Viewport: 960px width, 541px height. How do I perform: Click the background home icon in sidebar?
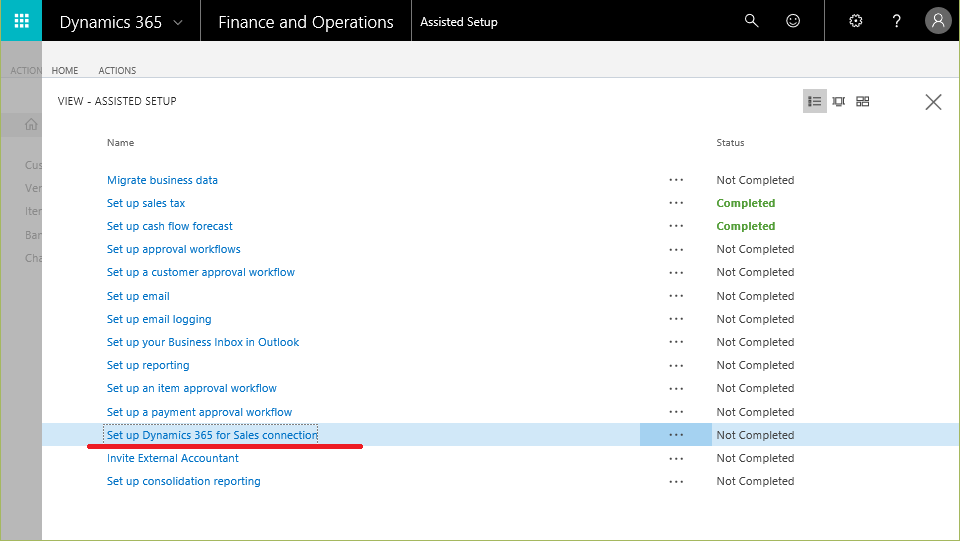[x=31, y=125]
